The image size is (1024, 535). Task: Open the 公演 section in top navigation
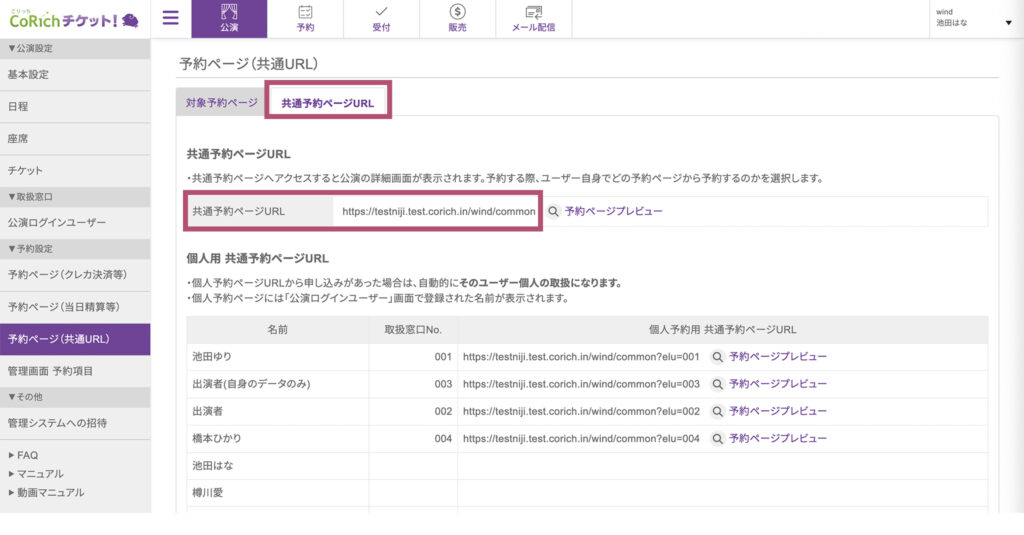coord(229,19)
